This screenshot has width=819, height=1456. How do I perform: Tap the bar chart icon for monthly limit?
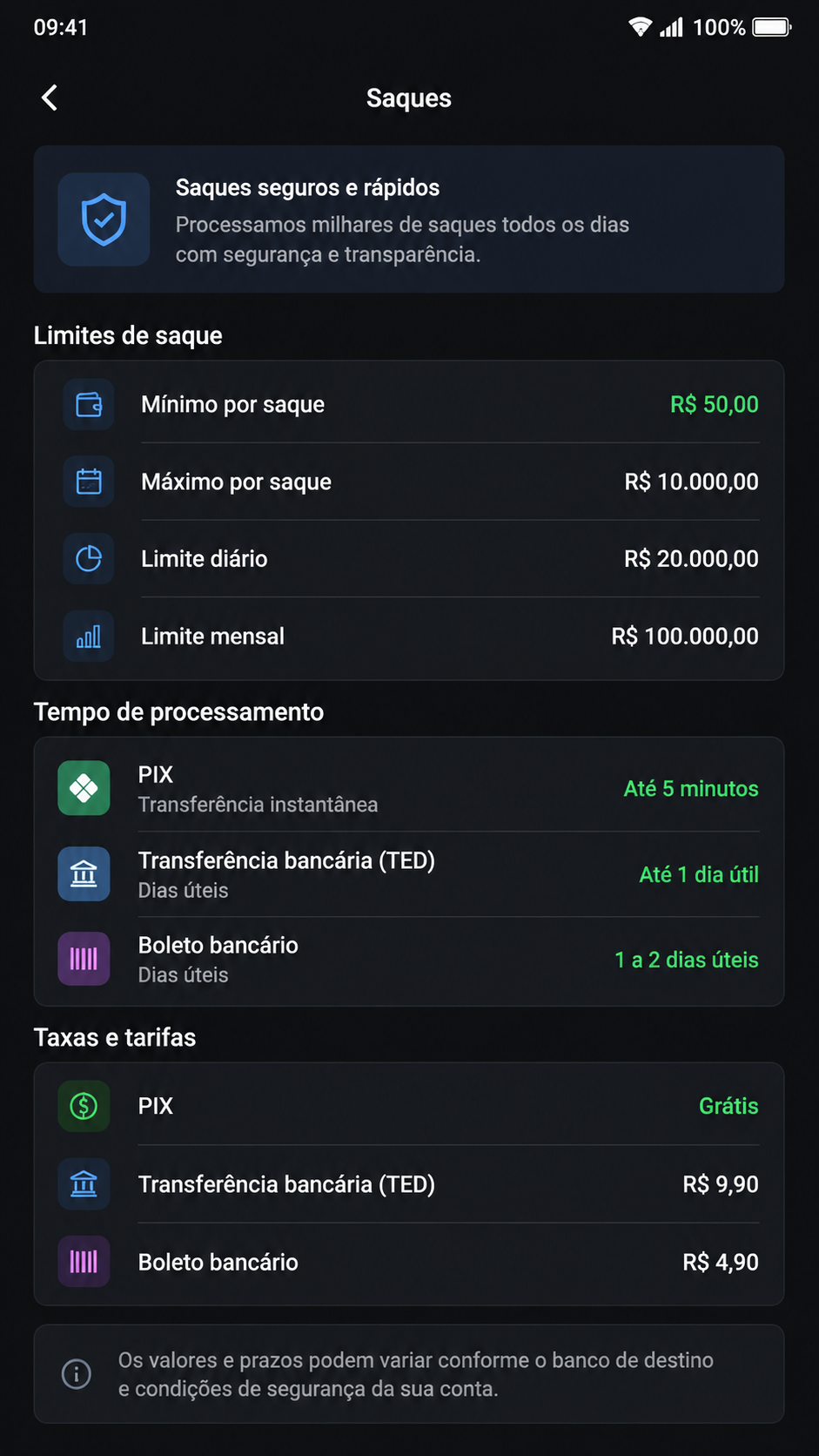(x=89, y=637)
